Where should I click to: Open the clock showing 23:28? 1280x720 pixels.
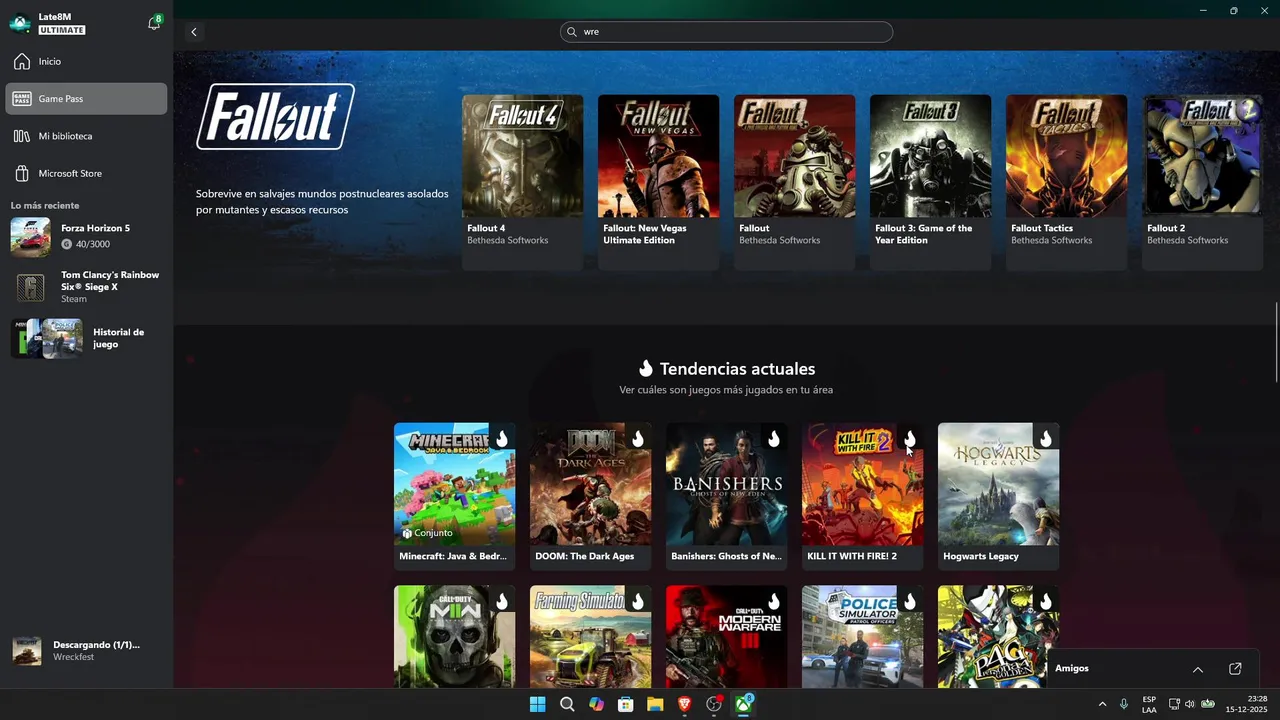[1248, 704]
